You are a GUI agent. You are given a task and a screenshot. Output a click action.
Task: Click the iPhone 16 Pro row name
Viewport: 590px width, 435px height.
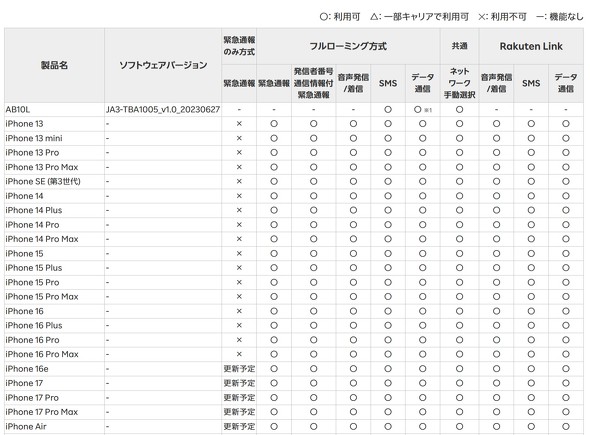[32, 340]
